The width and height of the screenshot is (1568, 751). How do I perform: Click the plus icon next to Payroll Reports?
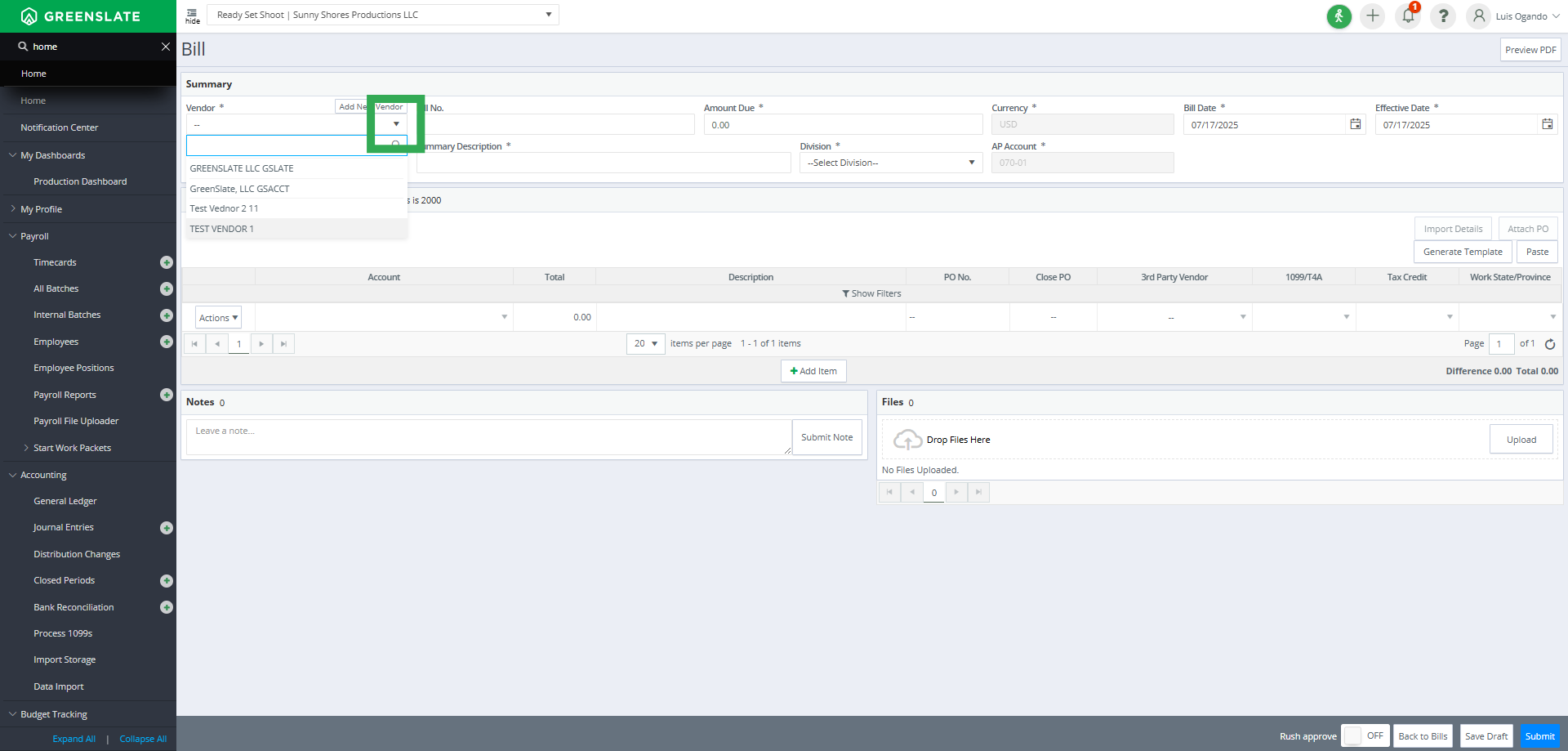167,395
